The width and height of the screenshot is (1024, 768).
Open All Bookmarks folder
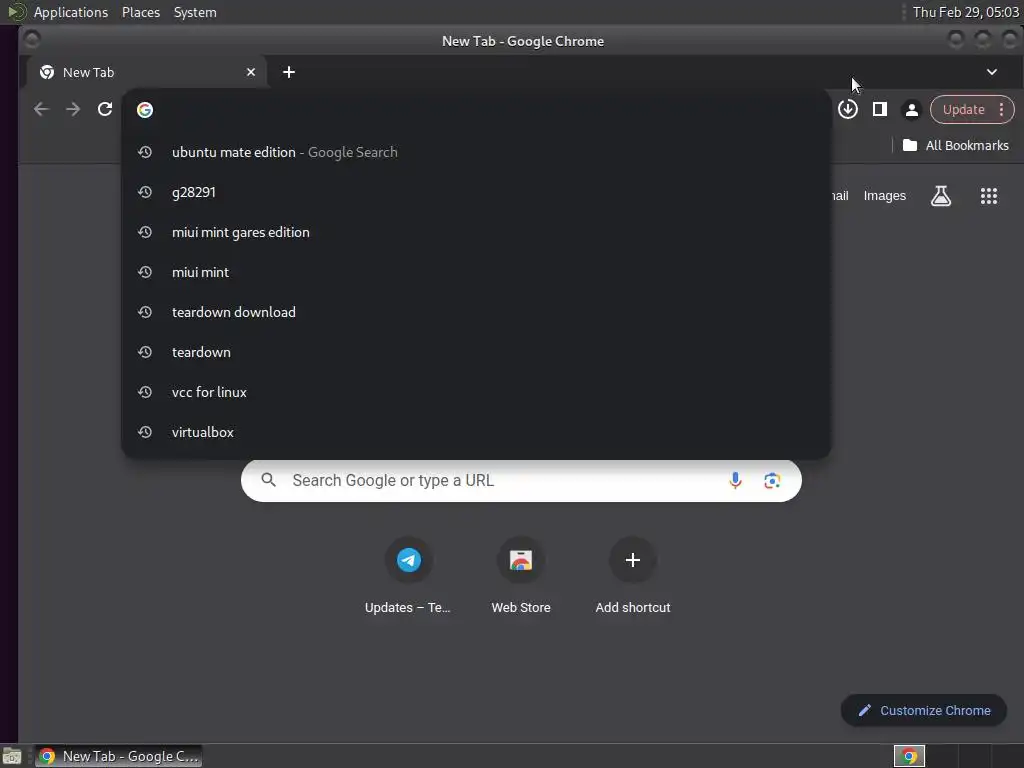[x=955, y=146]
